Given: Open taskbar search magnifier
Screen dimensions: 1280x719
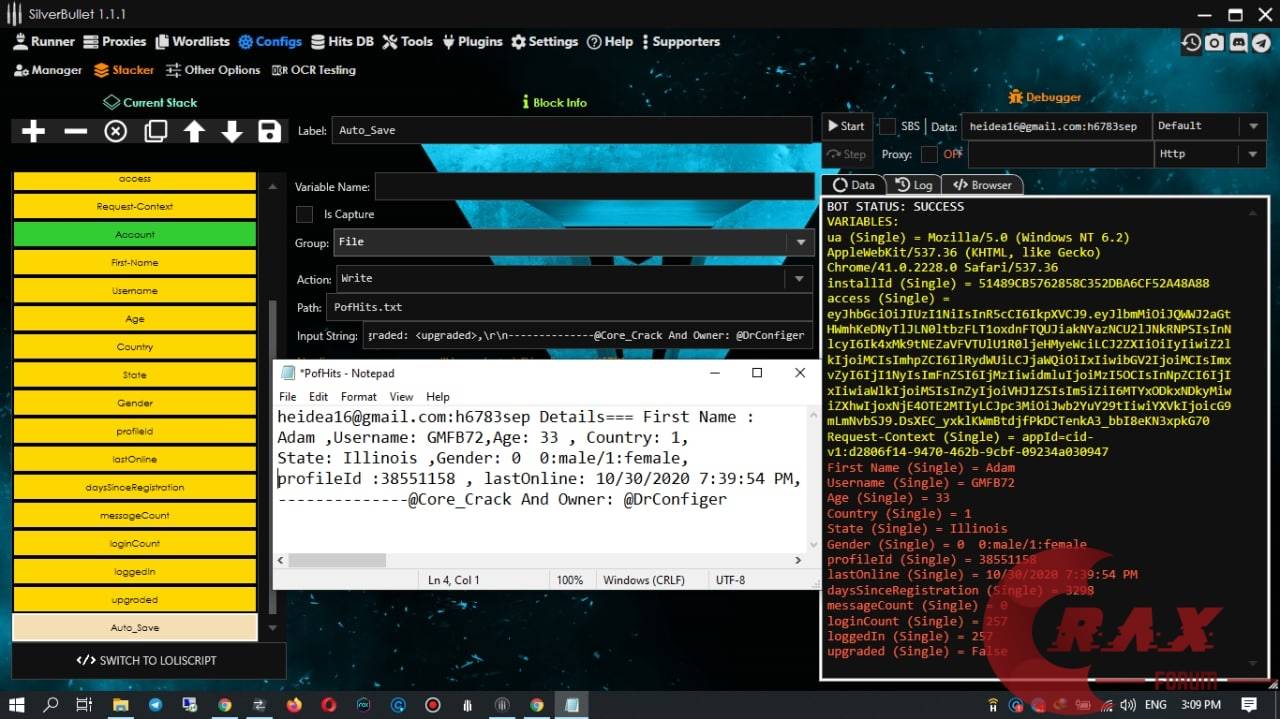Looking at the screenshot, I should coord(51,705).
